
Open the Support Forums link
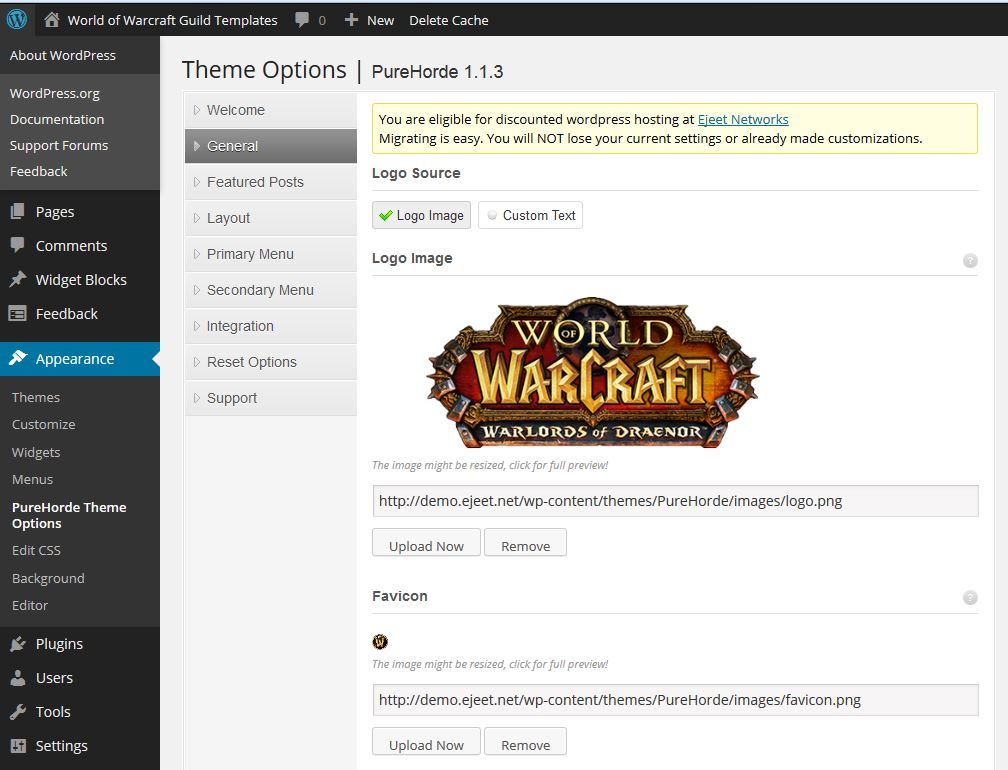58,145
